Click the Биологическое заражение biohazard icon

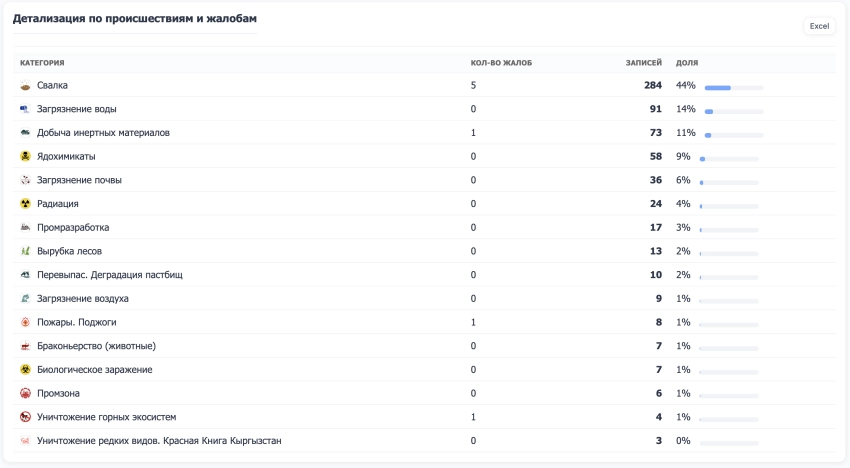pyautogui.click(x=25, y=370)
